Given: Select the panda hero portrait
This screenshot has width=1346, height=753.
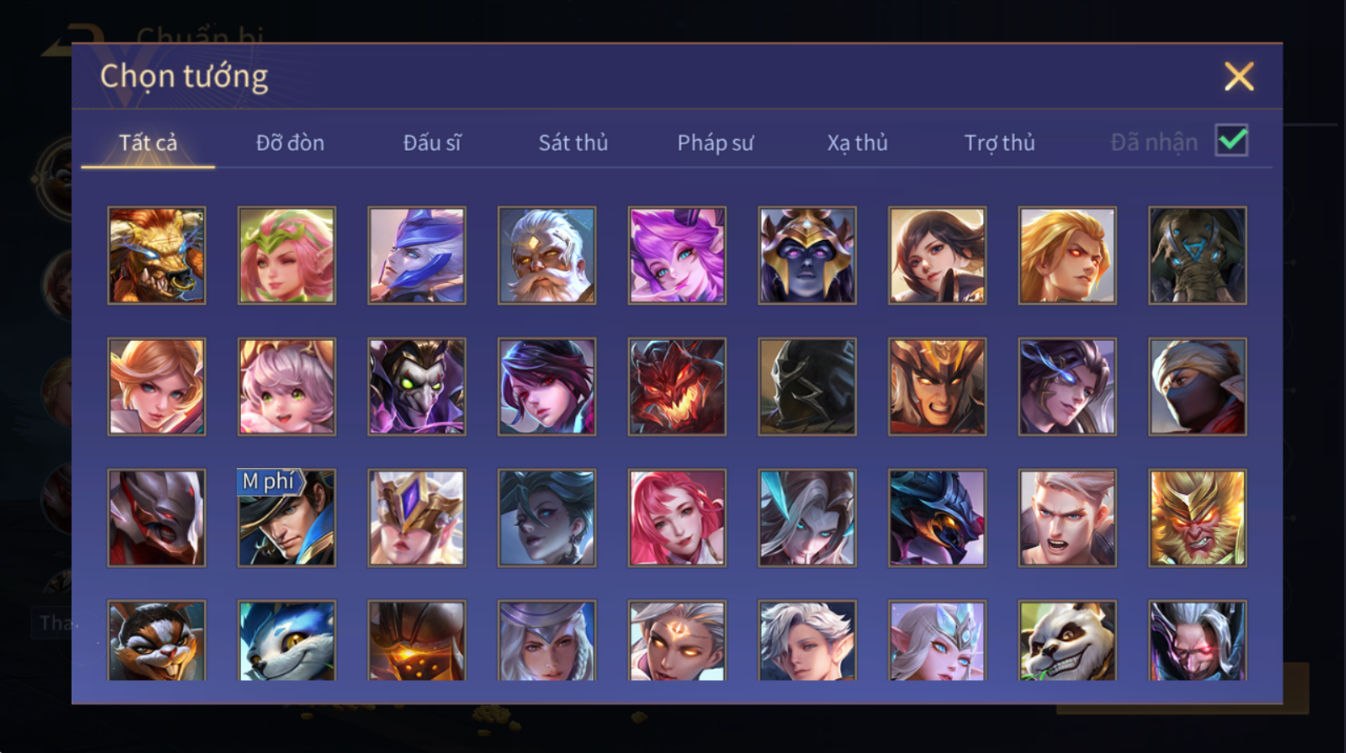Looking at the screenshot, I should [1067, 640].
